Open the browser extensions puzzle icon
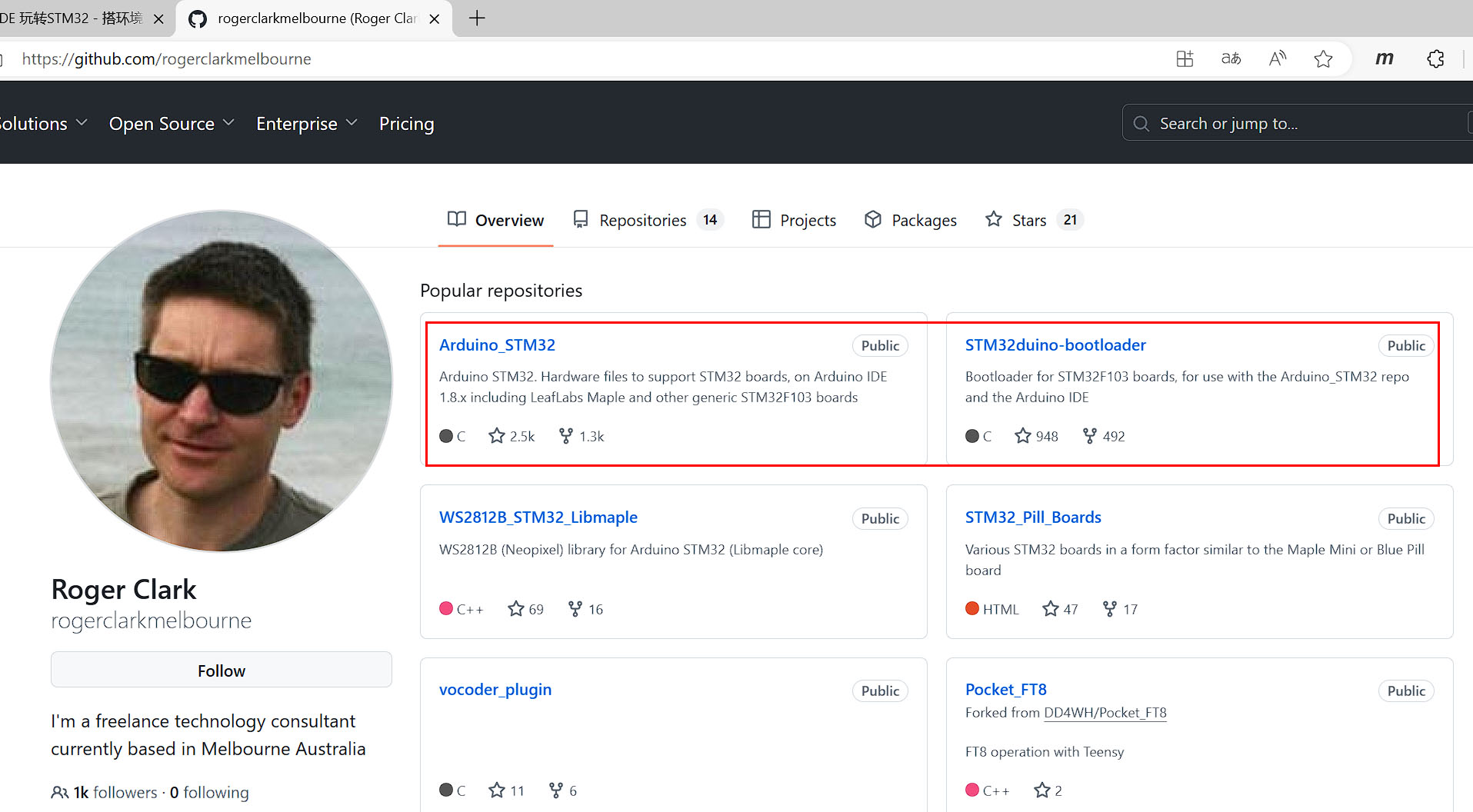This screenshot has width=1473, height=812. (1435, 59)
